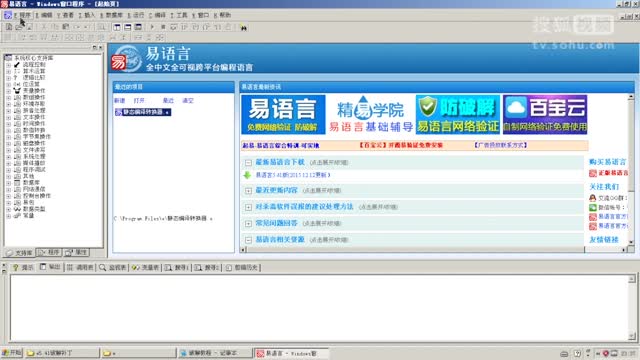Click the 易语言 blue banner ad
The width and height of the screenshot is (640, 360).
click(283, 115)
